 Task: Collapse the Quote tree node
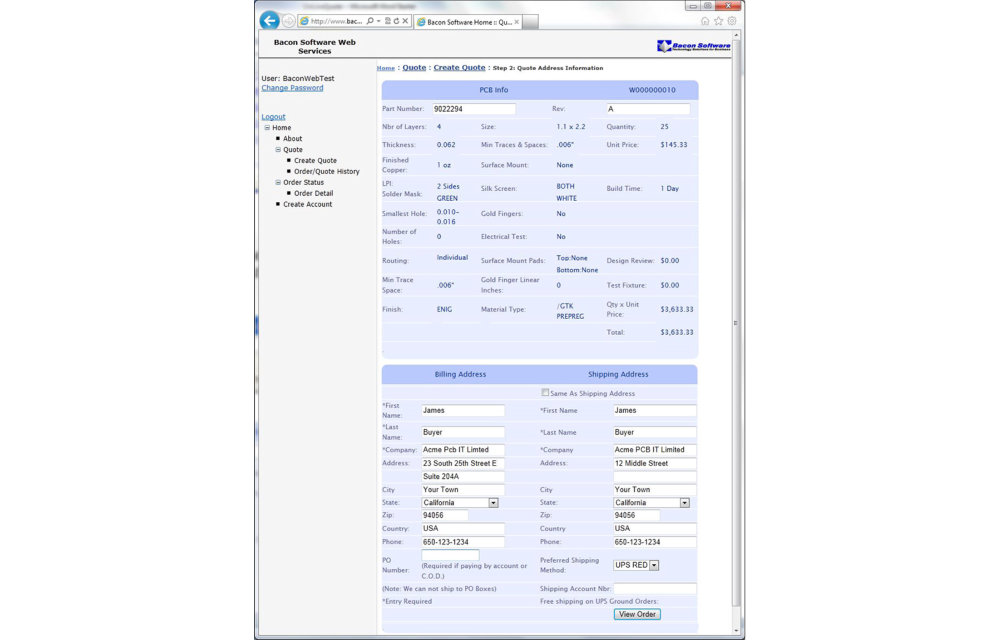click(278, 150)
